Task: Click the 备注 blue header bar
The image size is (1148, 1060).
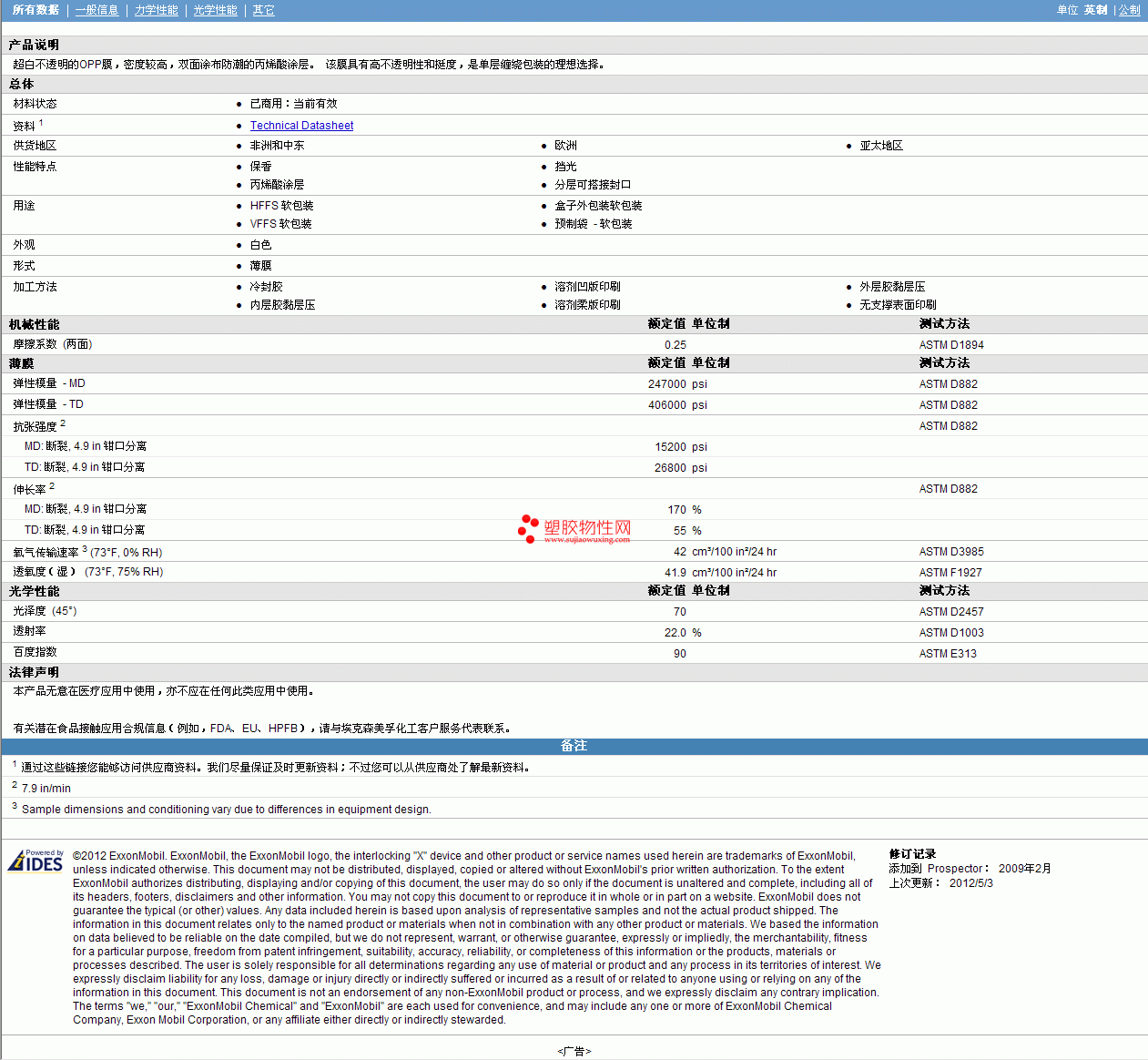Action: [x=574, y=746]
